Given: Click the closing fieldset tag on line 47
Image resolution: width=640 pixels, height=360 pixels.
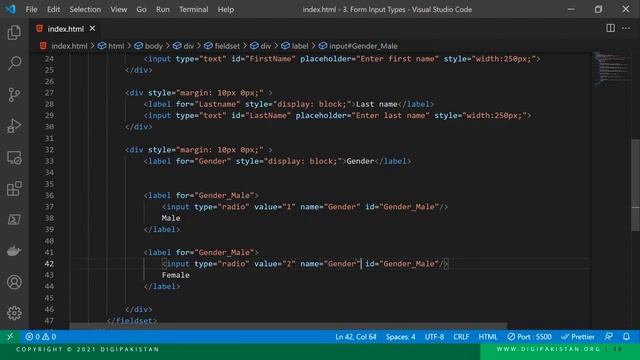Looking at the screenshot, I should [x=132, y=321].
